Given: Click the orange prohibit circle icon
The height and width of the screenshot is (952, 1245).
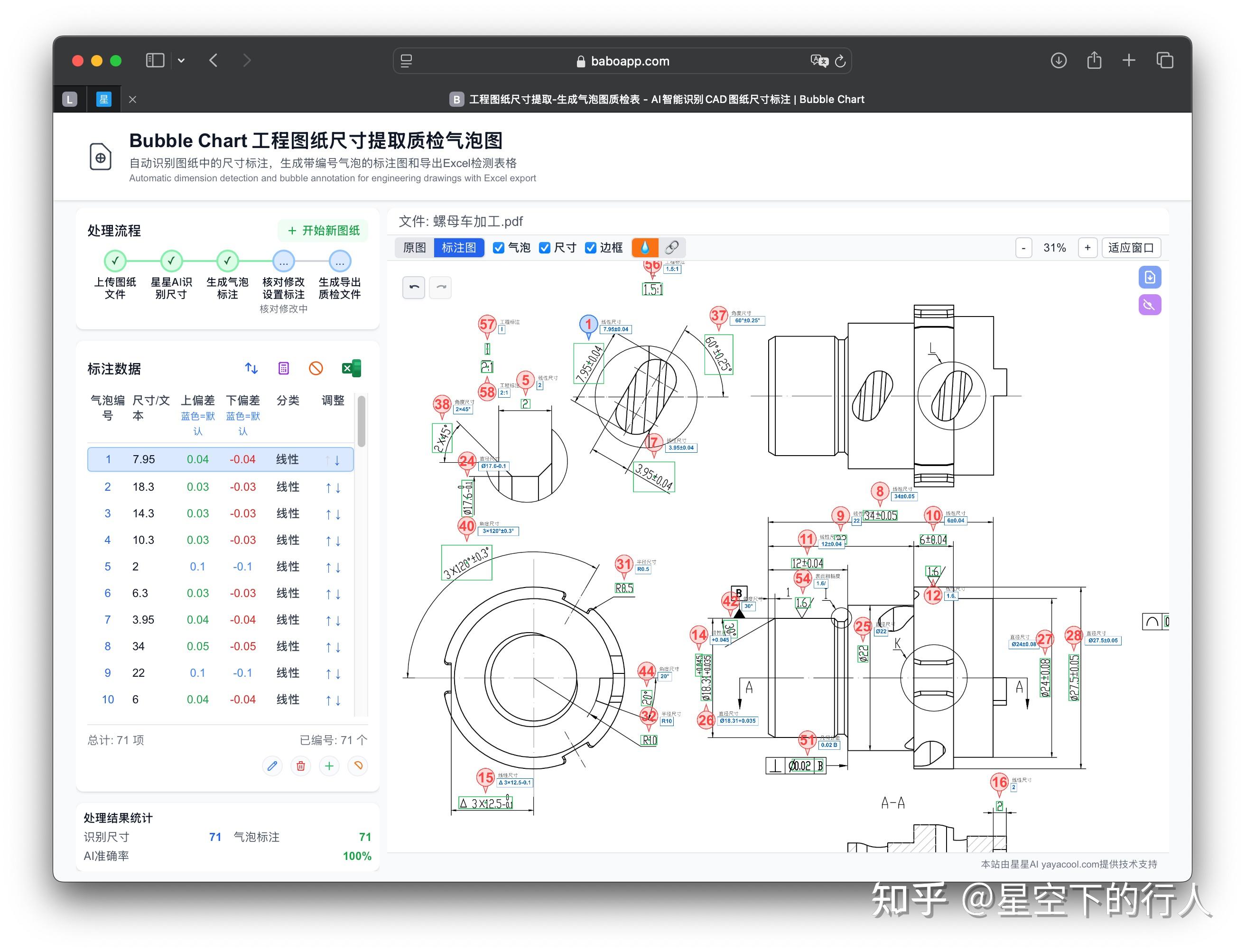Looking at the screenshot, I should click(x=316, y=368).
